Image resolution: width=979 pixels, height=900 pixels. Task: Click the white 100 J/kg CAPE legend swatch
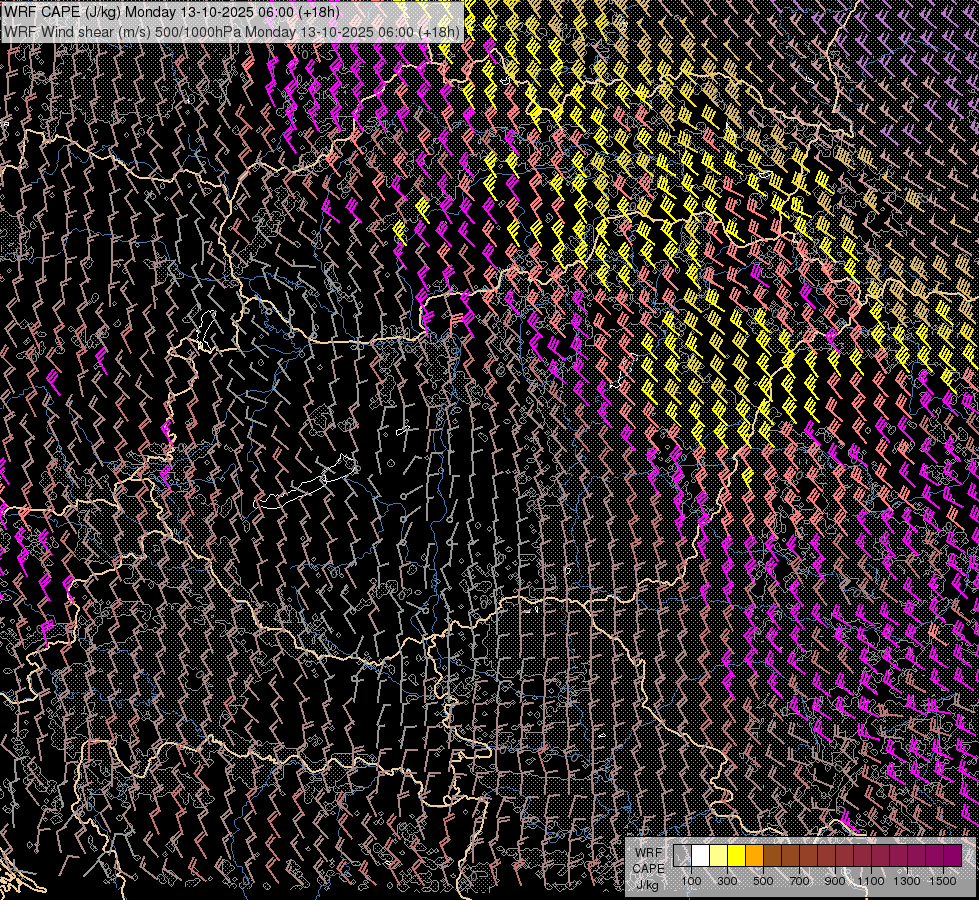coord(700,856)
